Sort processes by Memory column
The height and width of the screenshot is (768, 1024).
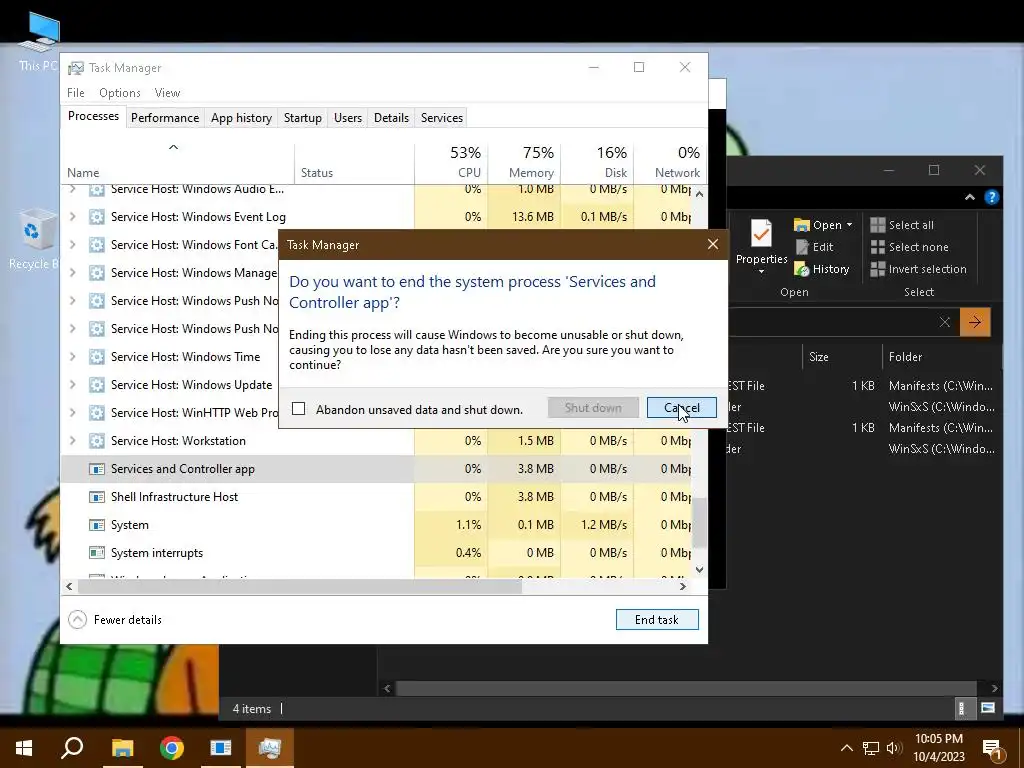point(524,162)
